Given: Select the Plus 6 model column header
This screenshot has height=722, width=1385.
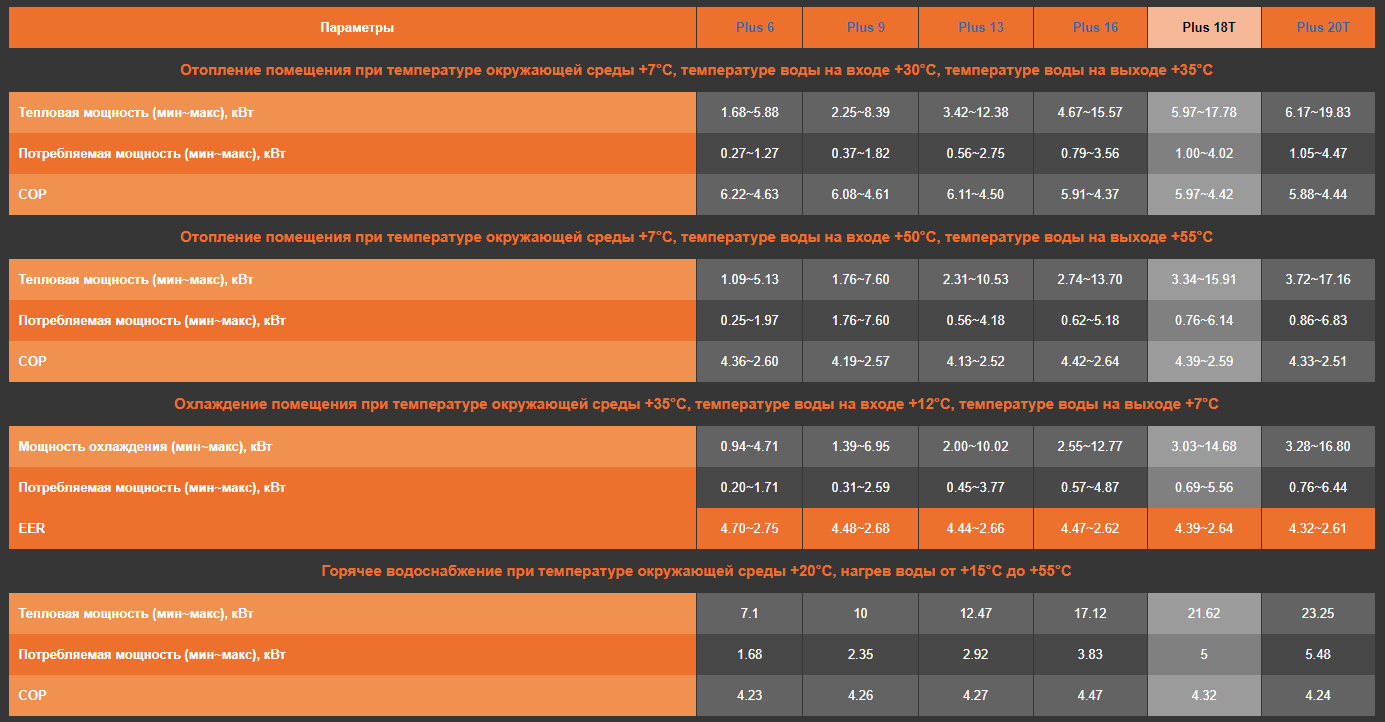Looking at the screenshot, I should tap(755, 27).
